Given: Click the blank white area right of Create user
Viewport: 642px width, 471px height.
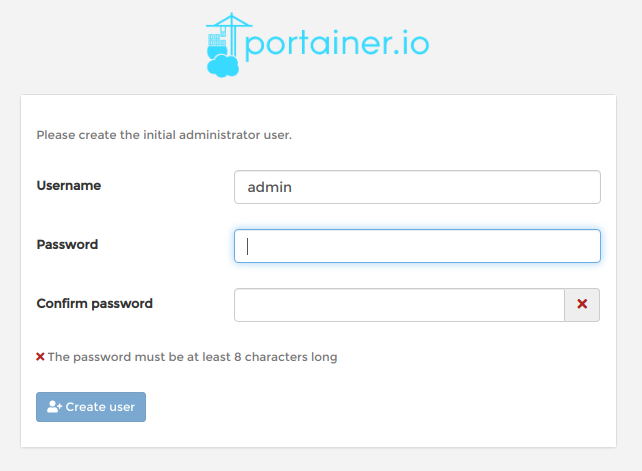Looking at the screenshot, I should (x=380, y=407).
